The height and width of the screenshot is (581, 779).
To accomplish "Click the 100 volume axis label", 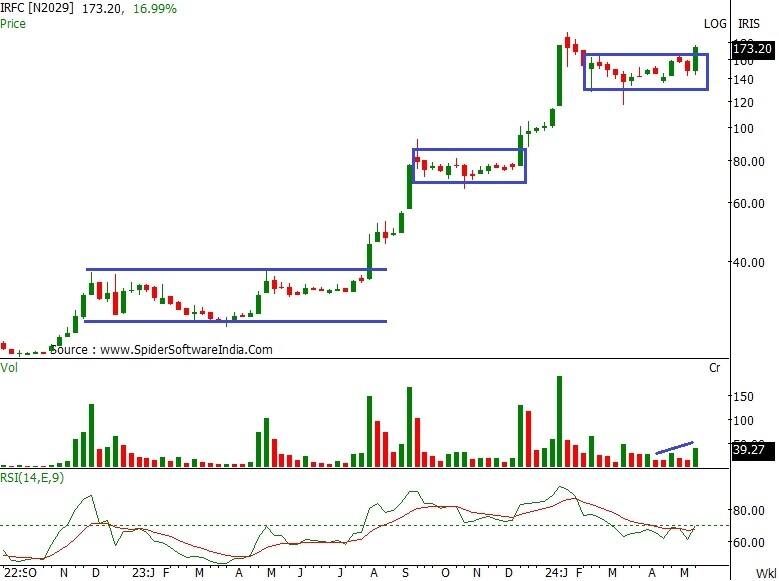I will pos(744,420).
